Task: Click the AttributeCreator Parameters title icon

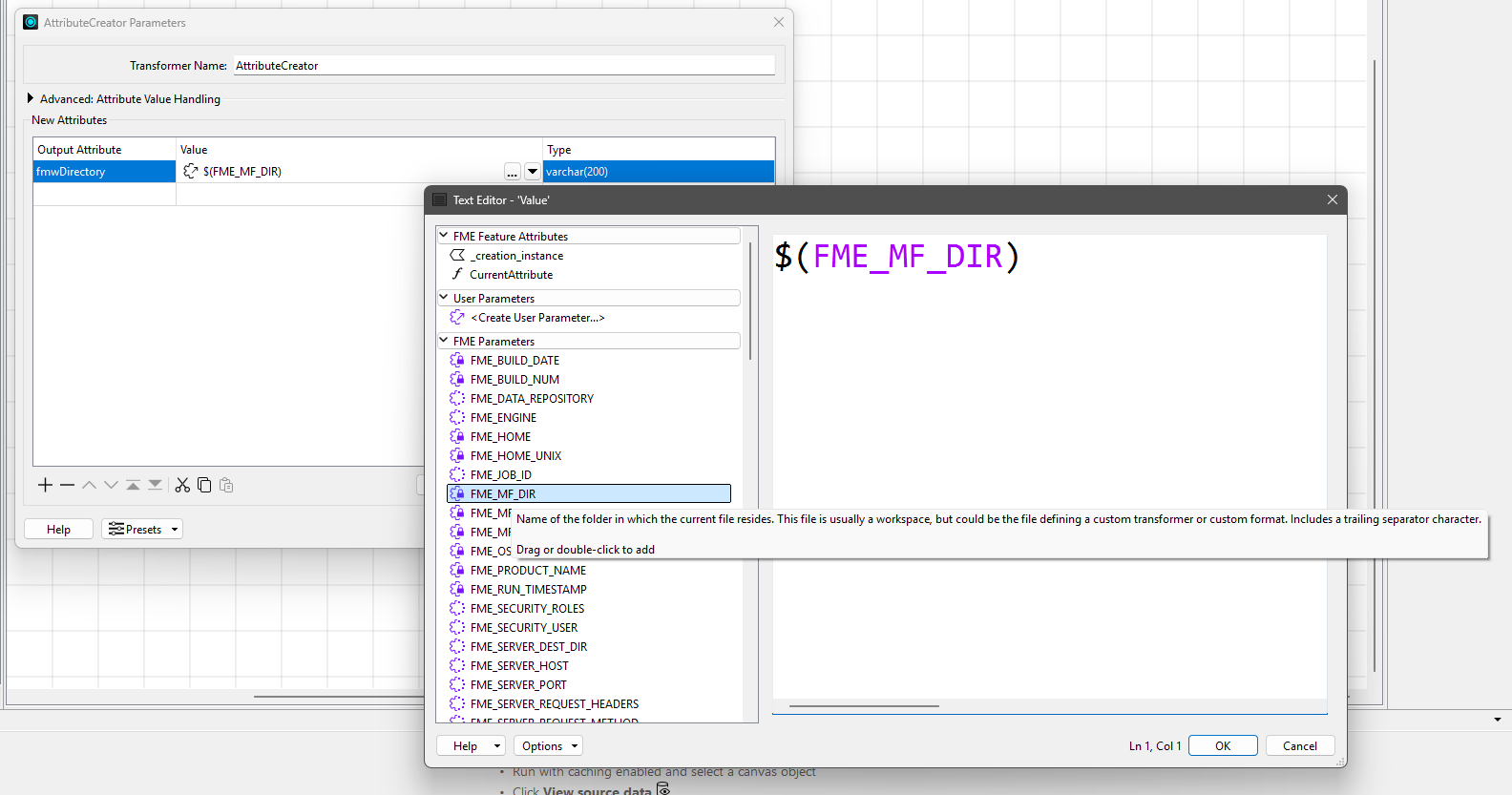Action: (31, 22)
